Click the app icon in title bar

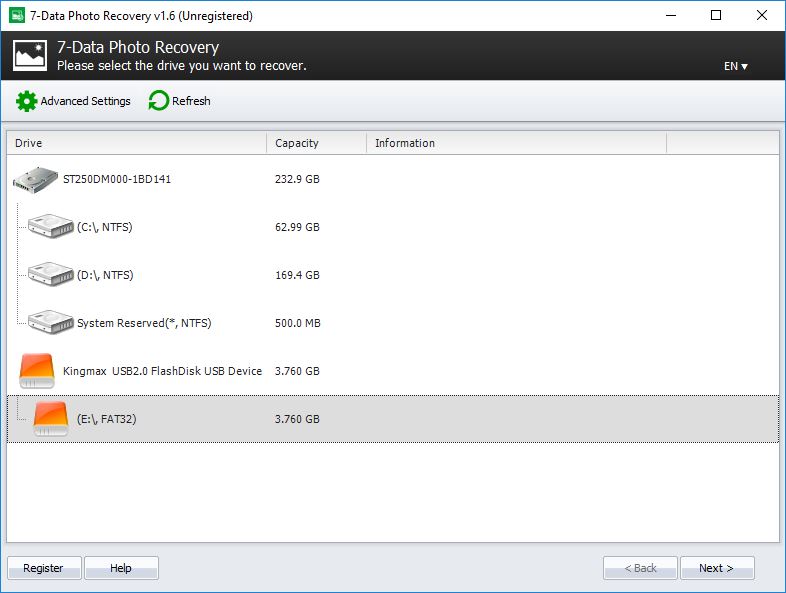click(x=17, y=16)
